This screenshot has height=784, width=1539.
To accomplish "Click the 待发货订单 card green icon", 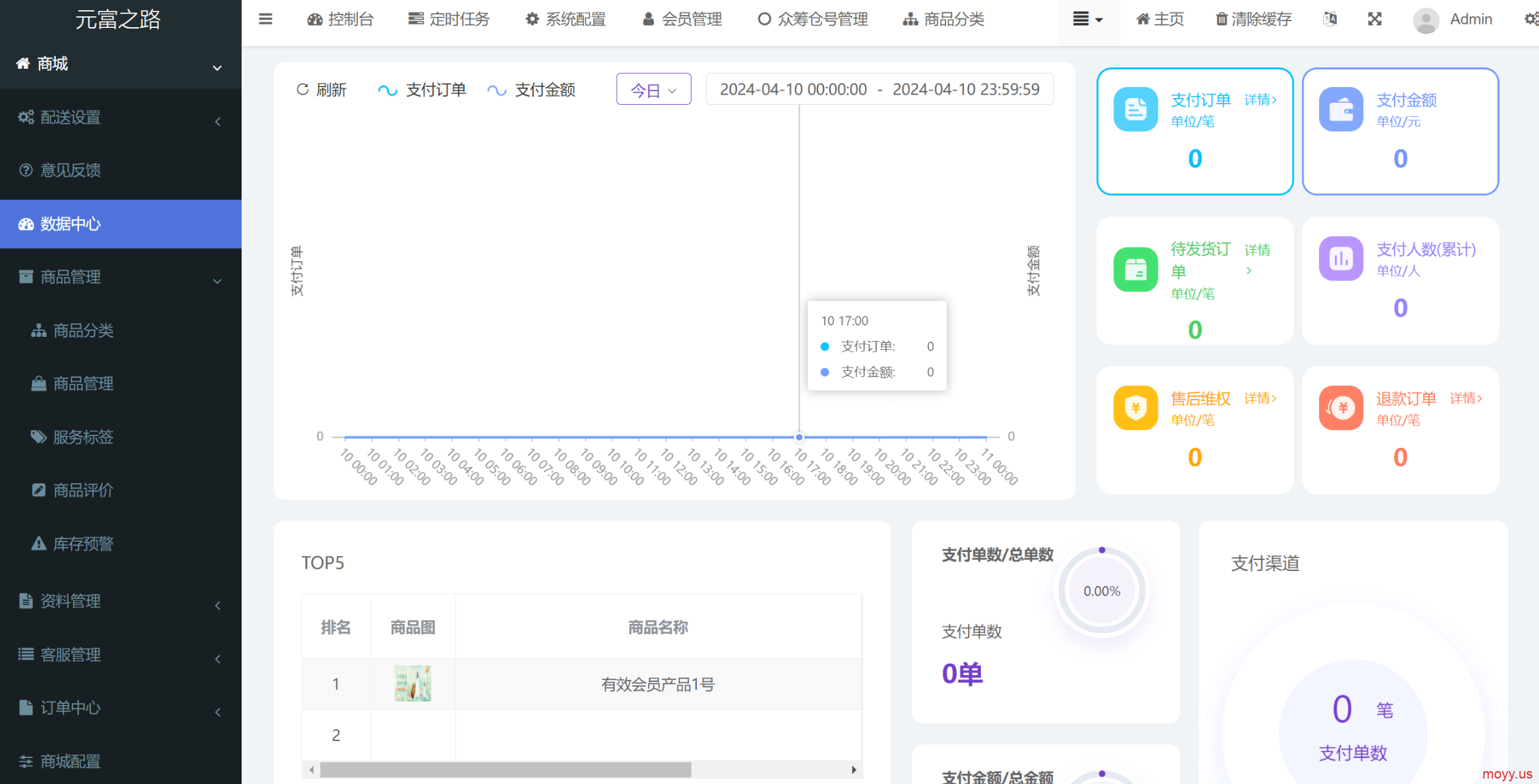I will pyautogui.click(x=1135, y=269).
